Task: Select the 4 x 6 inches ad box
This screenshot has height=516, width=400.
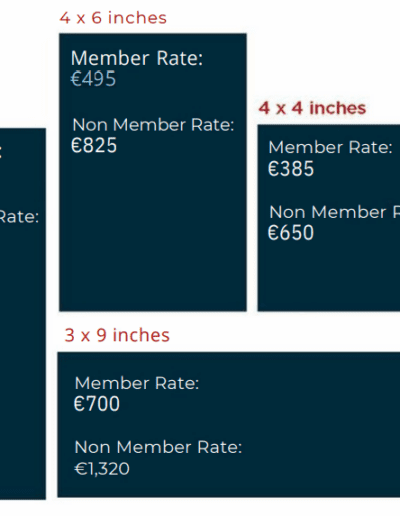Action: 153,172
